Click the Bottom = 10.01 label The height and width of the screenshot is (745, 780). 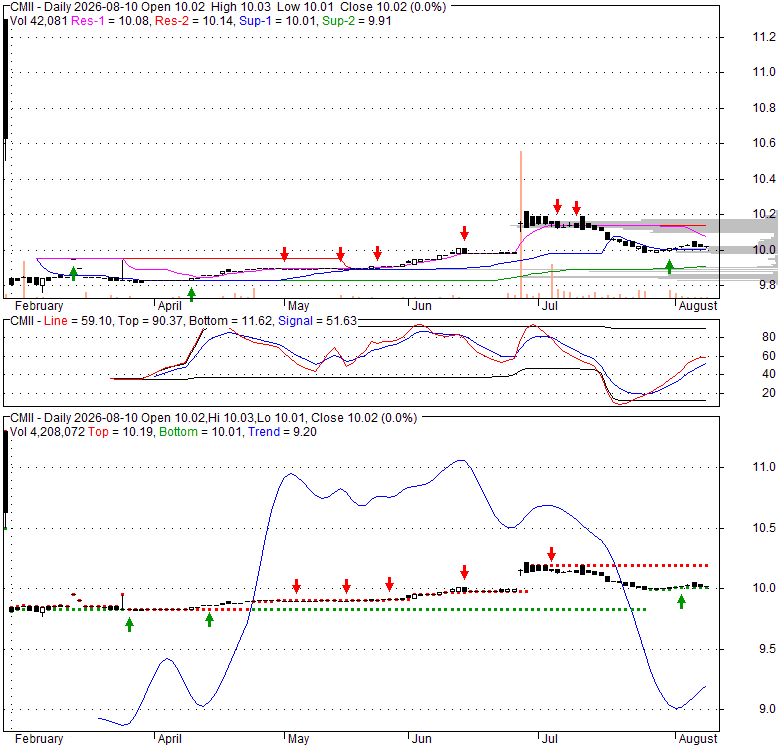coord(201,432)
